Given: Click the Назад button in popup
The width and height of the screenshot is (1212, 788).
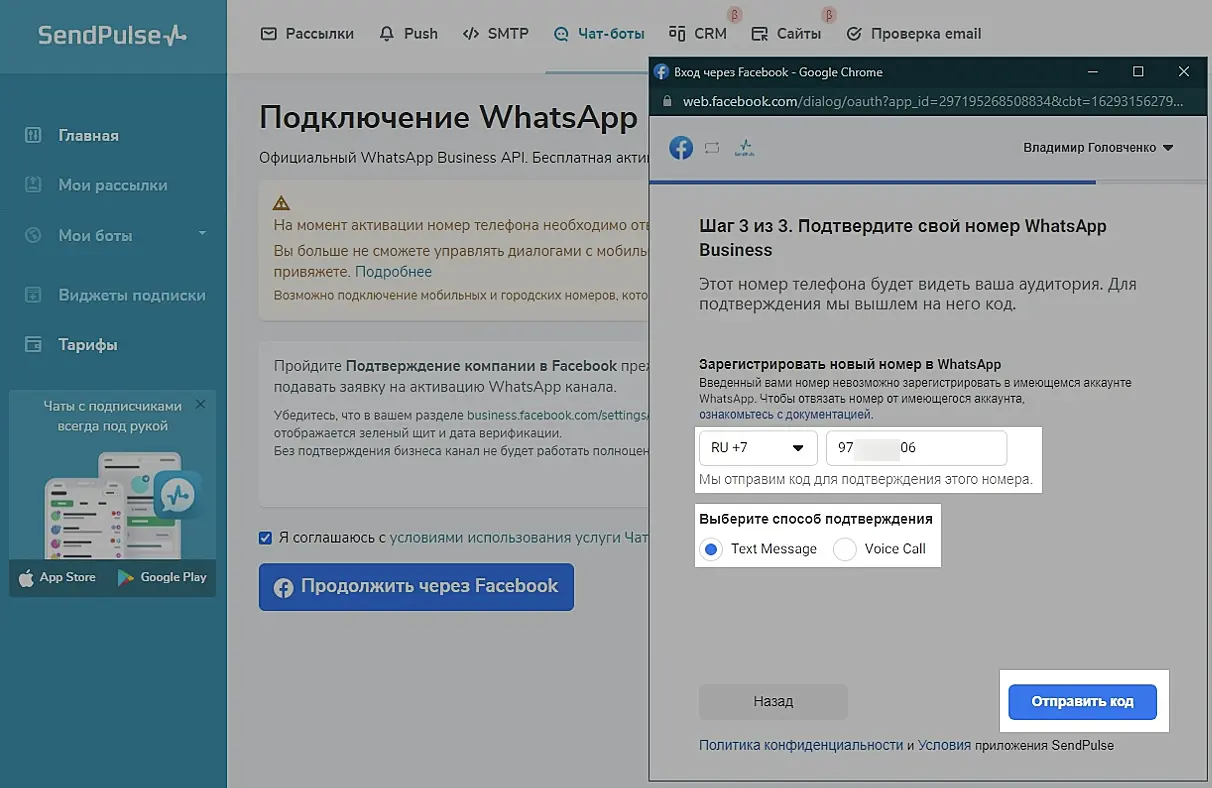Looking at the screenshot, I should point(773,701).
